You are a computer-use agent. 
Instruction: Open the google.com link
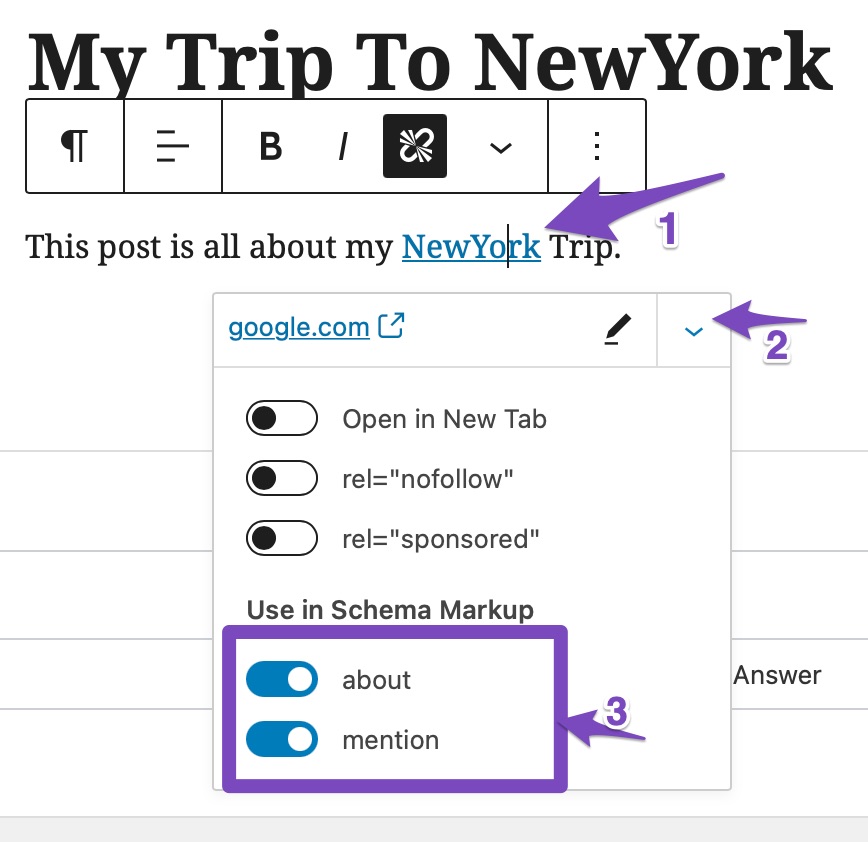click(300, 327)
